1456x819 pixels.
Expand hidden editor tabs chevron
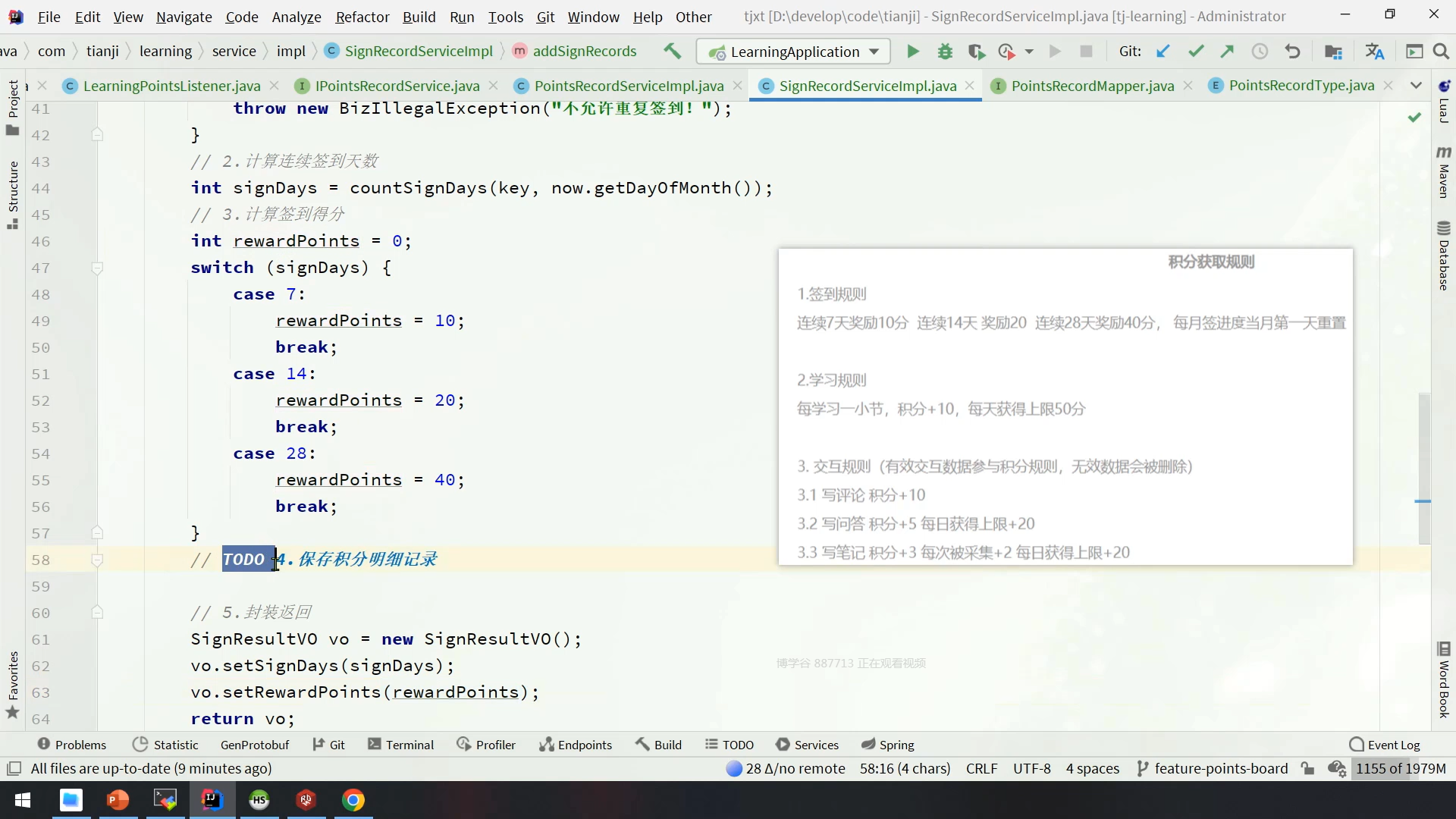click(1416, 86)
